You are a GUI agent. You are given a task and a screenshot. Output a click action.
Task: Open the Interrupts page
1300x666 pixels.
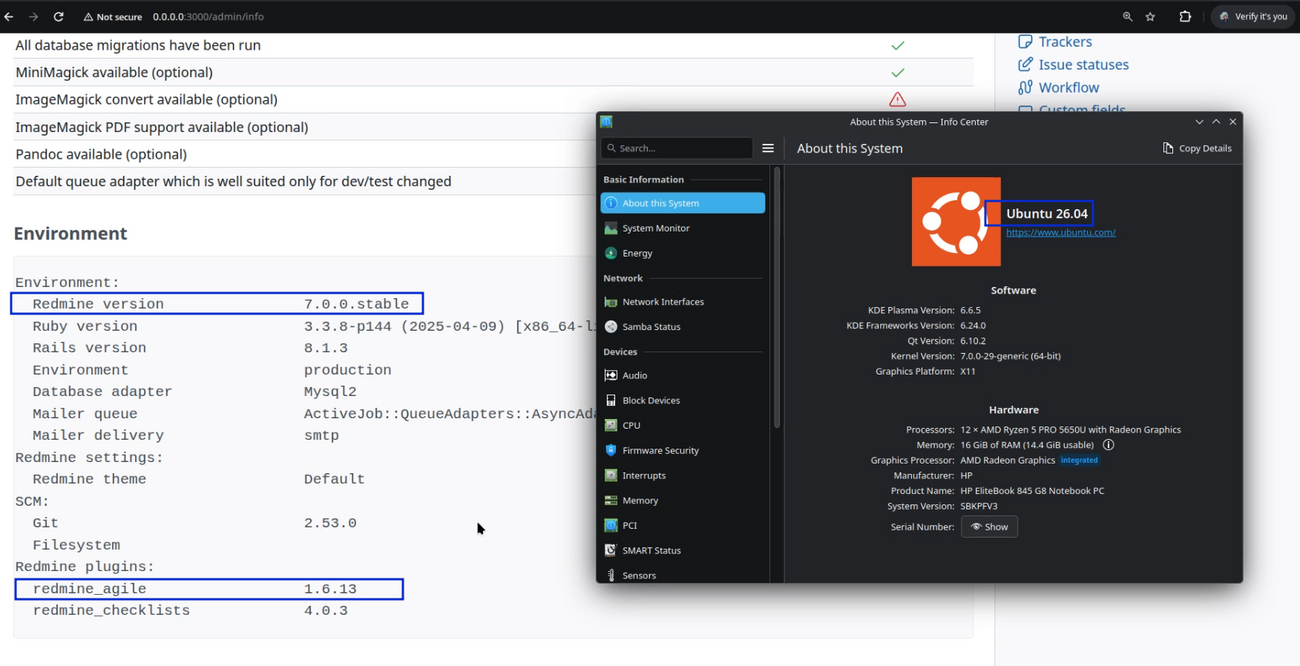coord(683,475)
